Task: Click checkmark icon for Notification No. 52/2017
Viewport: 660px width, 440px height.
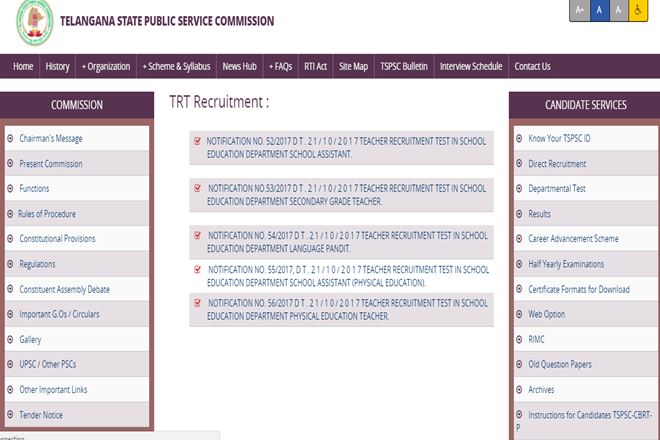Action: (197, 141)
